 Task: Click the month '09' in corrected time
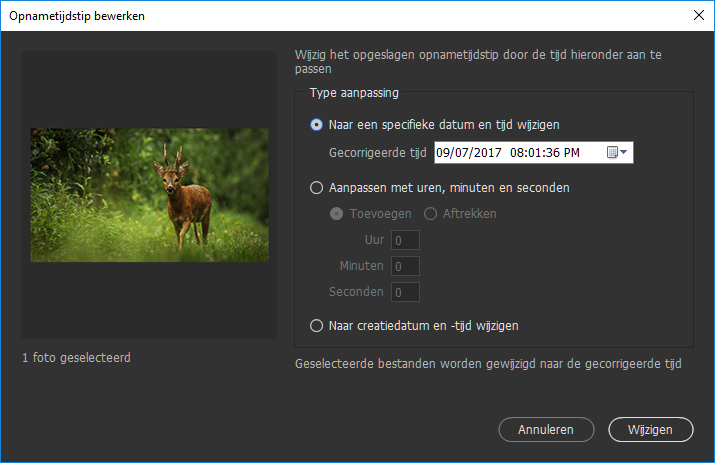[443, 152]
